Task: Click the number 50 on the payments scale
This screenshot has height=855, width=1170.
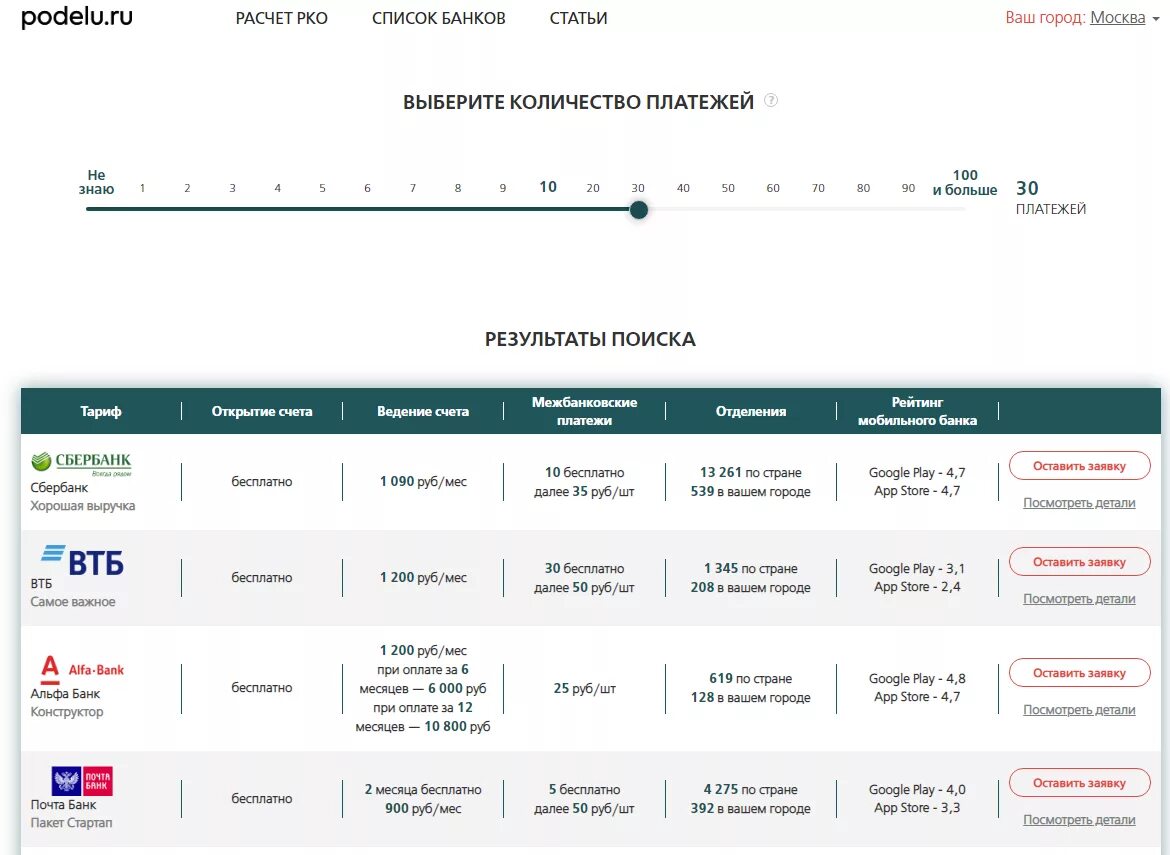Action: [728, 187]
